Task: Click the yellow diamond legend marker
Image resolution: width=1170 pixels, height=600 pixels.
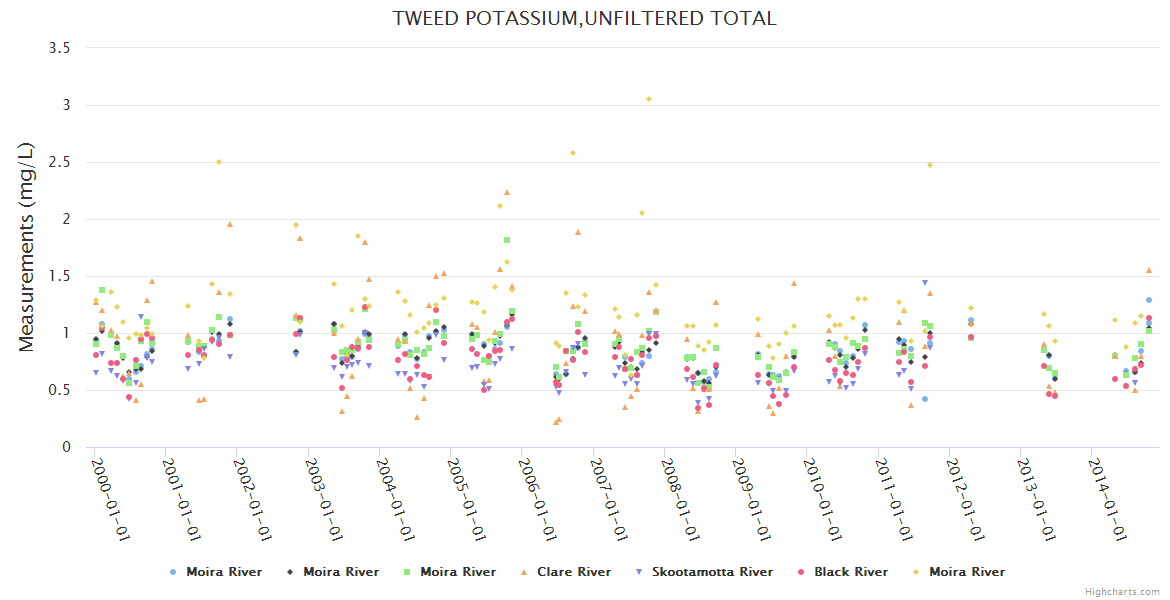Action: point(916,572)
